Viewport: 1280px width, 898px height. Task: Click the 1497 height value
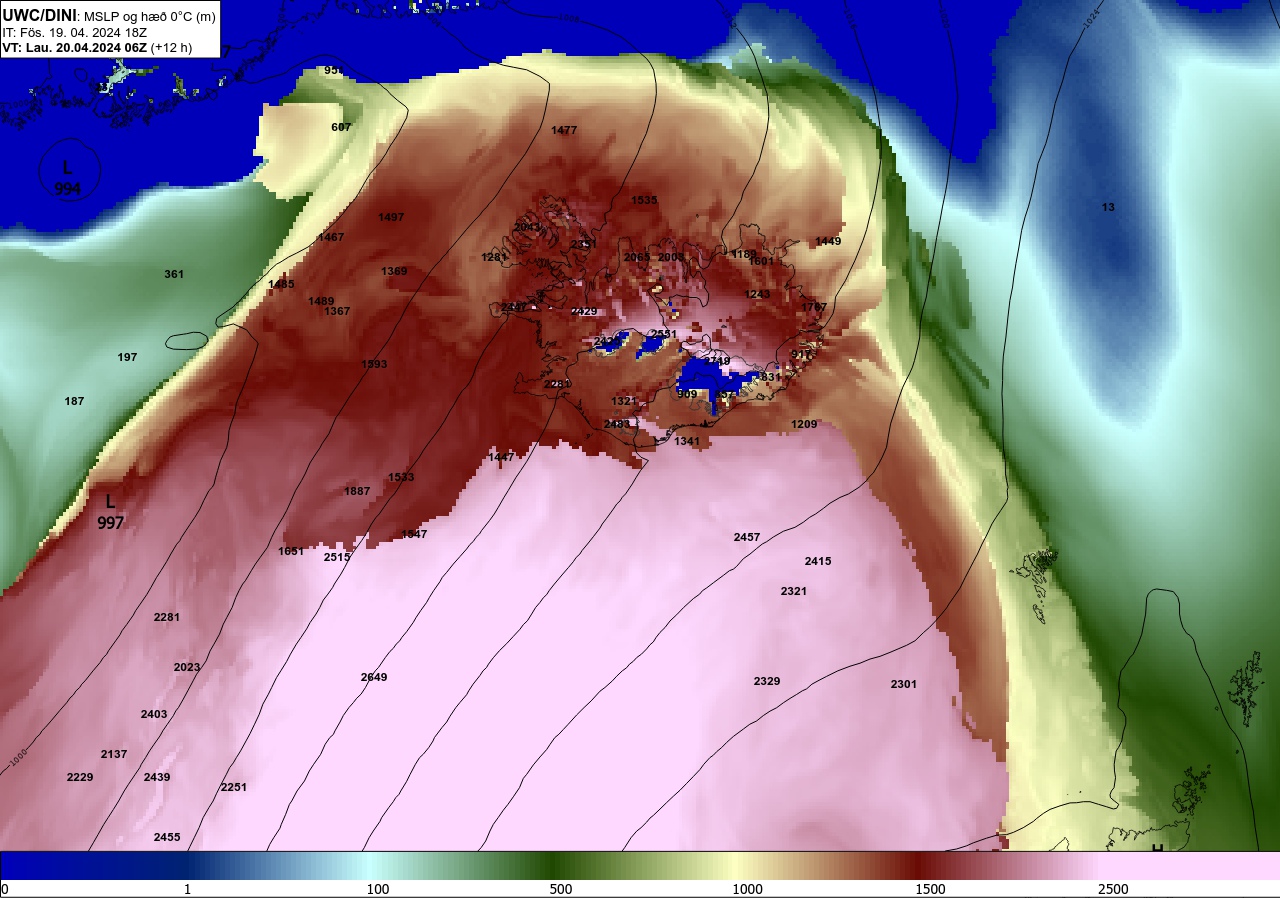click(391, 217)
